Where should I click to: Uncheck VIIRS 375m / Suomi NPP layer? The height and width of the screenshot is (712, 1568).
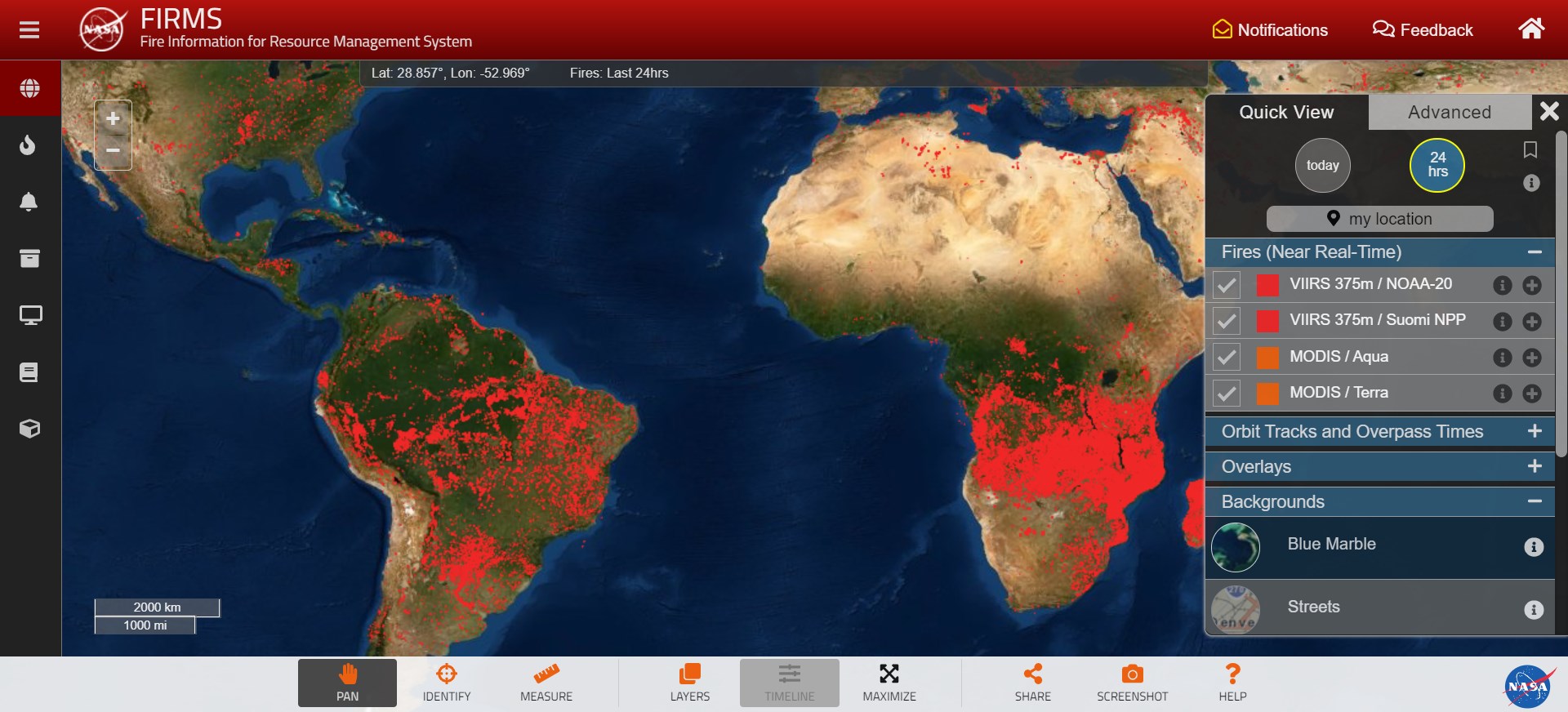(x=1227, y=321)
